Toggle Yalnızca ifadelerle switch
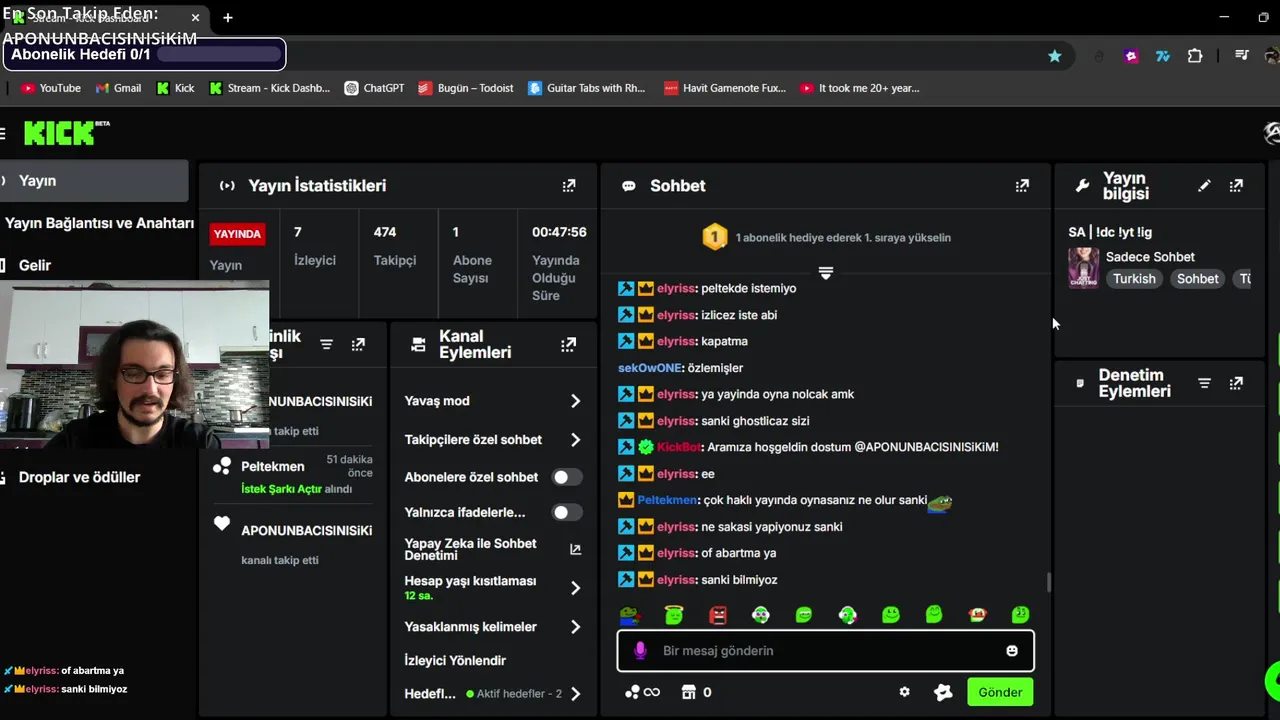The height and width of the screenshot is (720, 1280). coord(566,512)
